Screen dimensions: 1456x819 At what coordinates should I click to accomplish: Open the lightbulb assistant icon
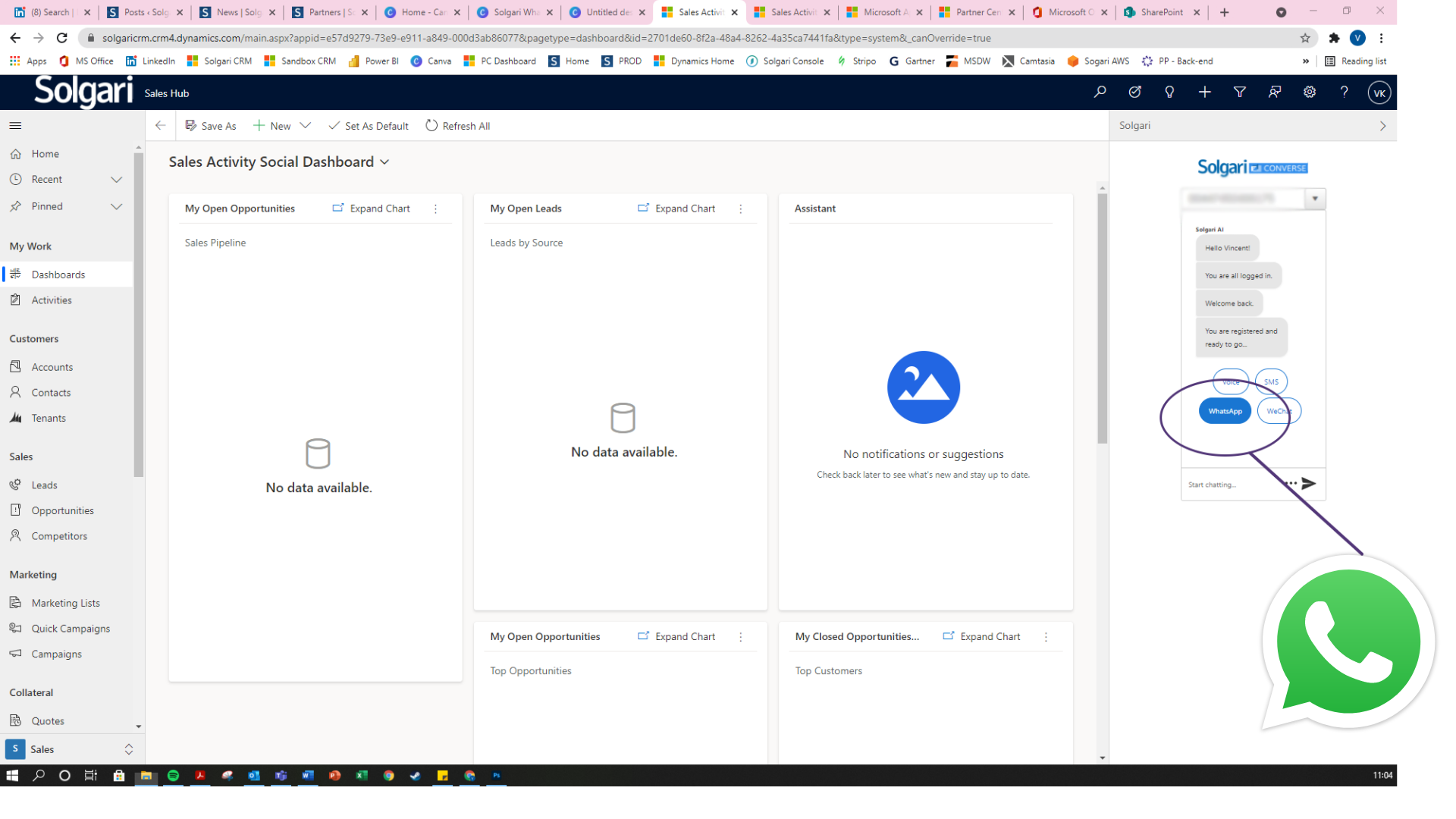coord(1169,93)
